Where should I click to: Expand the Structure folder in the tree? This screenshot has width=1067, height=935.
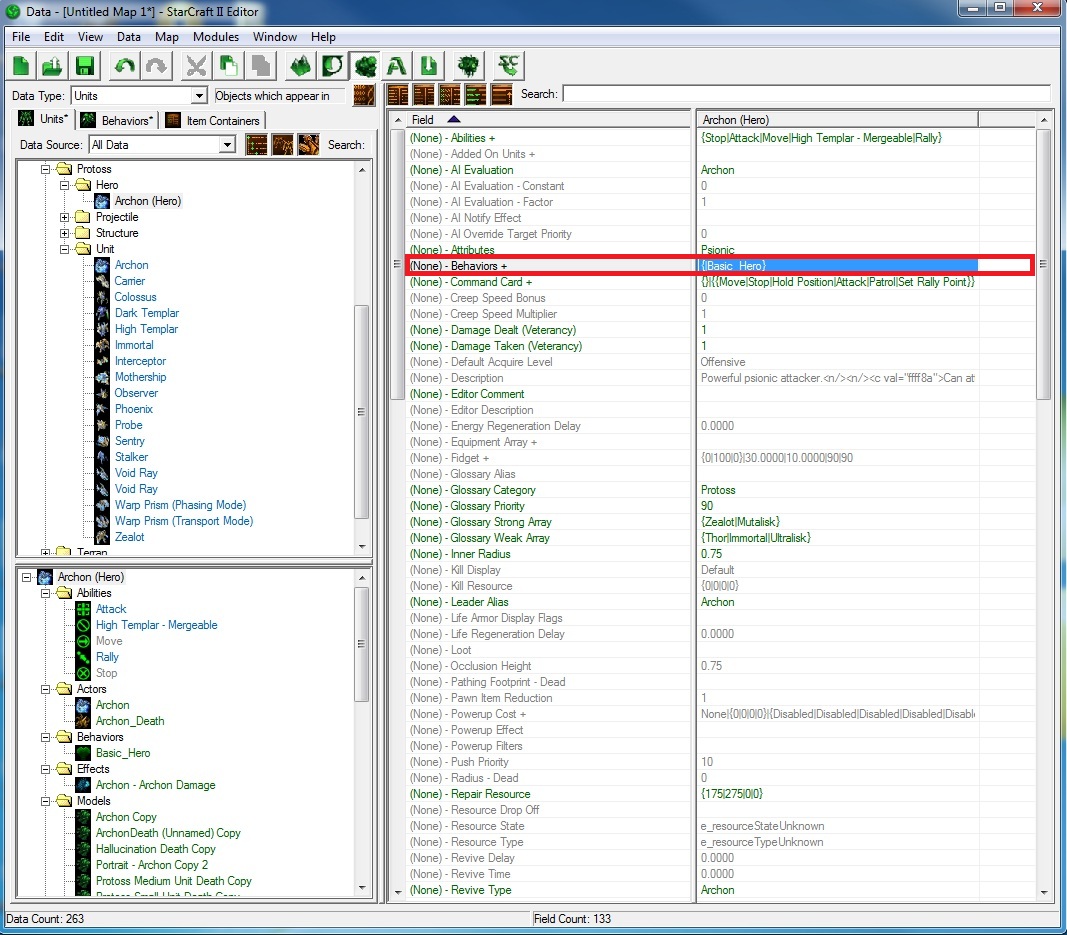tap(65, 233)
